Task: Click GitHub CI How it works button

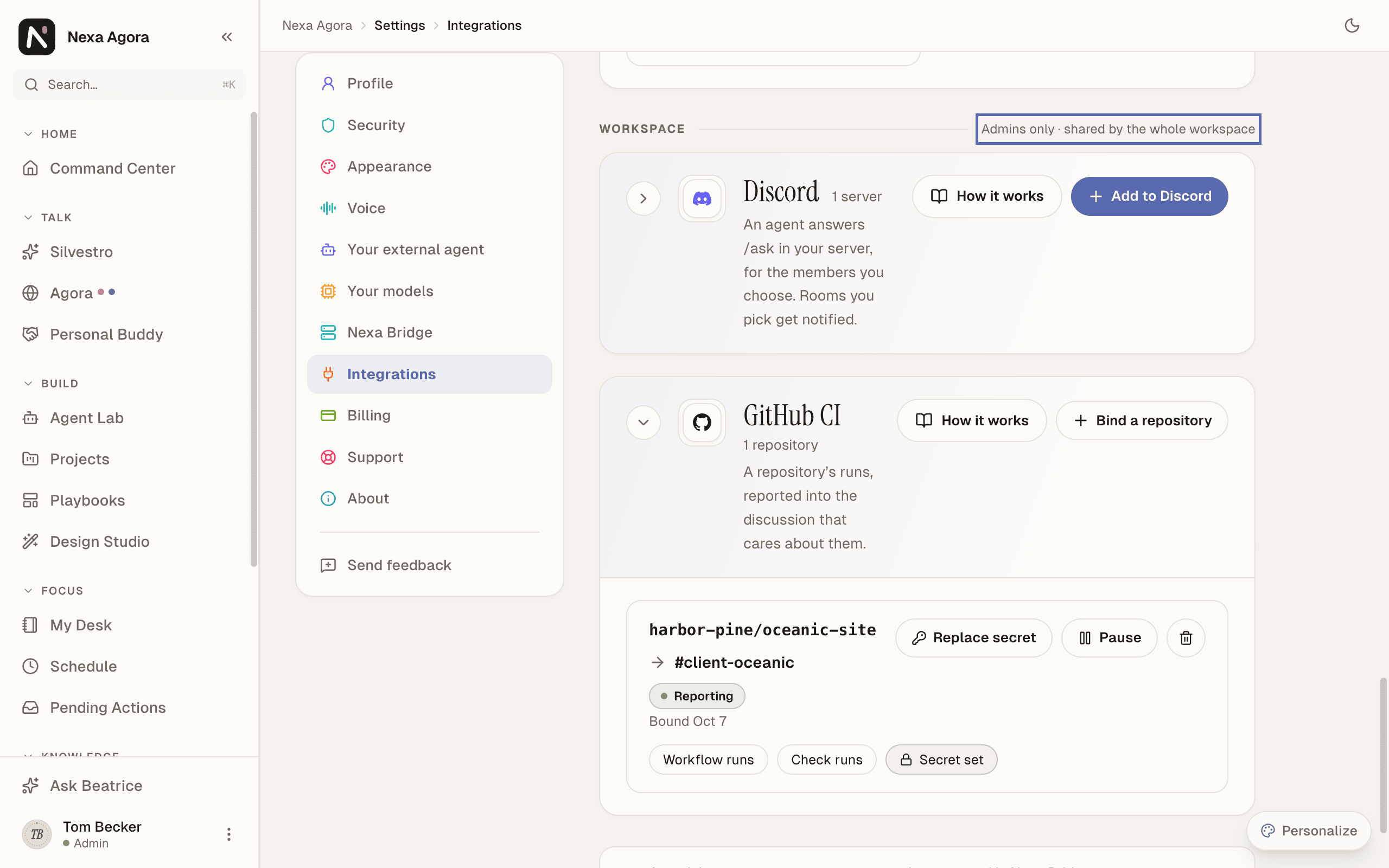Action: [972, 420]
